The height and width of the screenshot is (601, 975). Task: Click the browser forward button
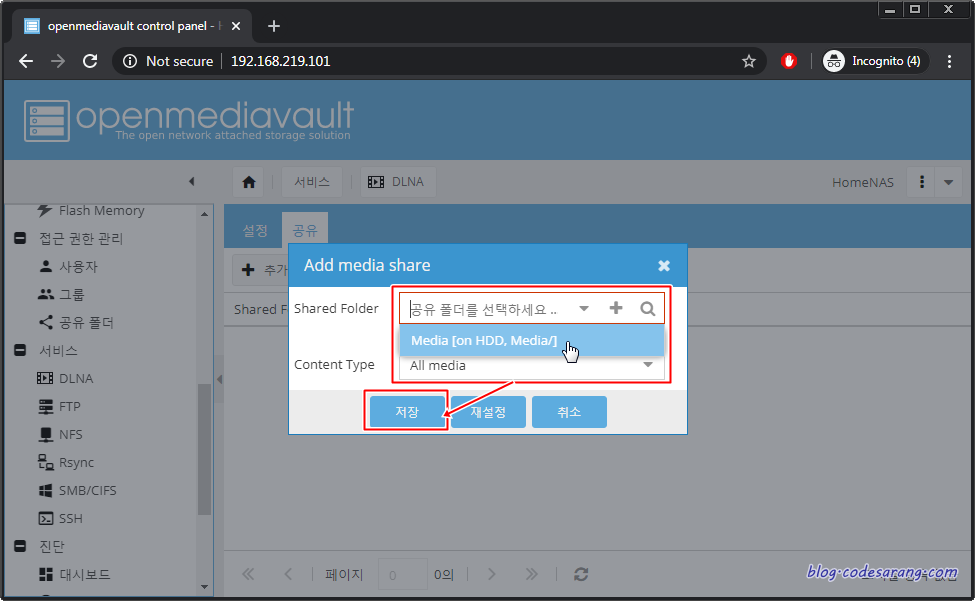click(58, 61)
